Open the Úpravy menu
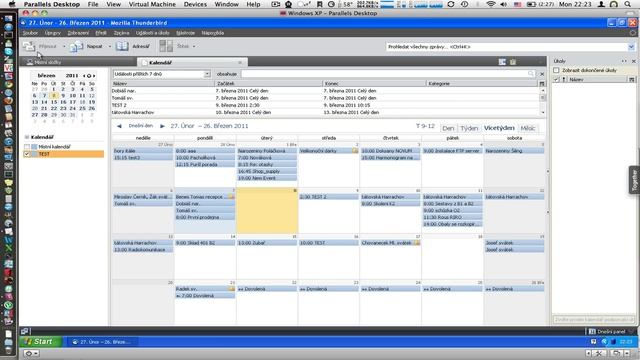This screenshot has height=360, width=640. [53, 33]
